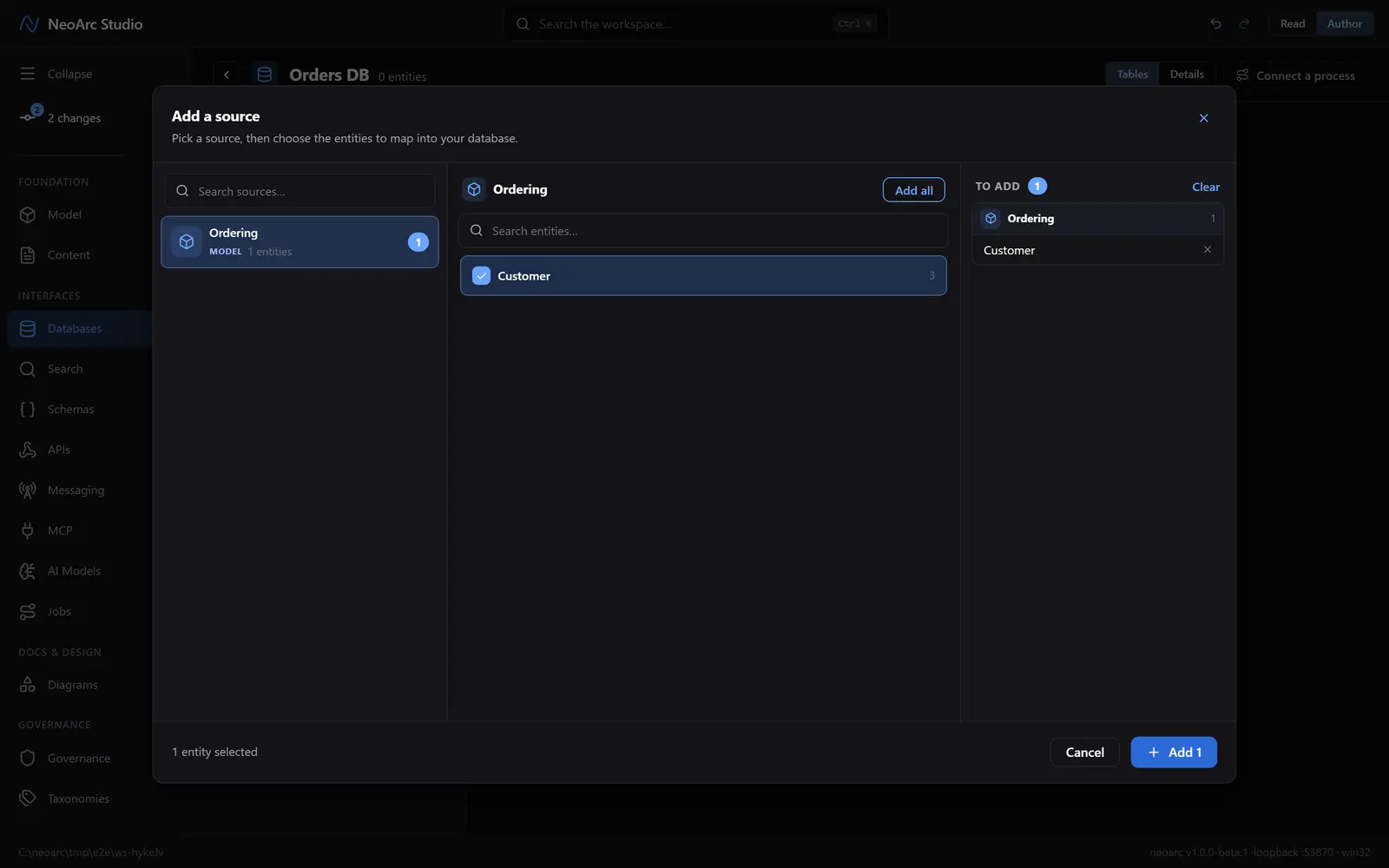
Task: Click the workspace path in status bar
Action: tap(91, 852)
